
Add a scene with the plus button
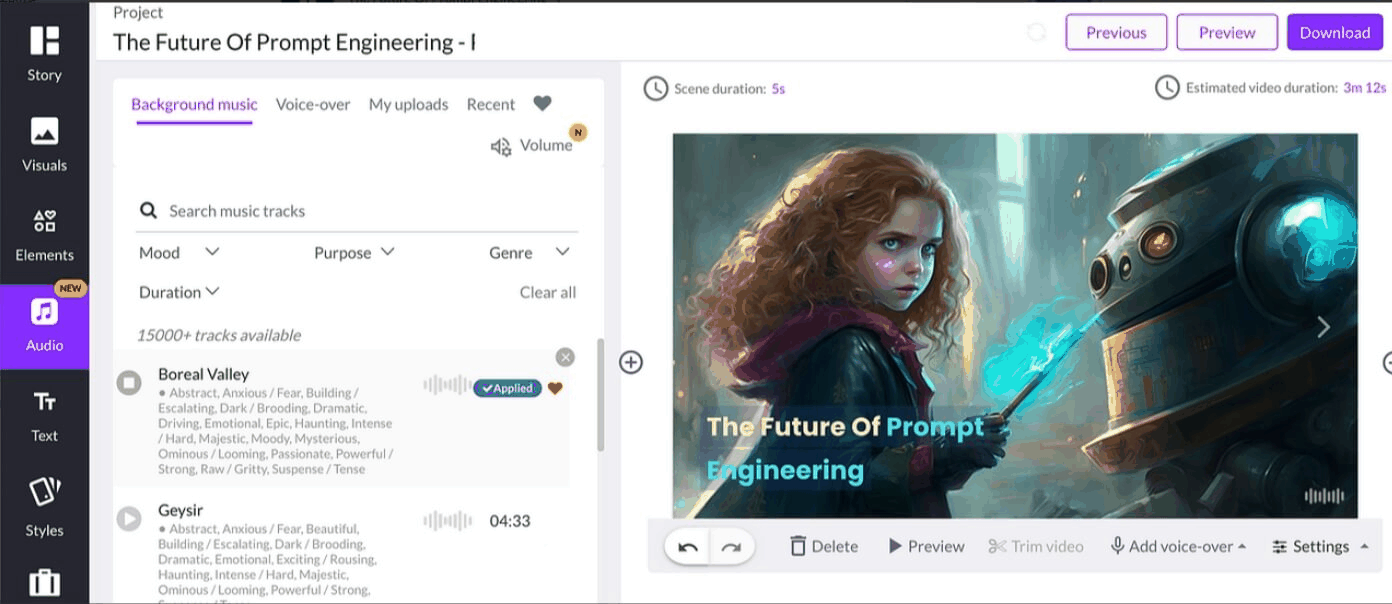pos(631,362)
